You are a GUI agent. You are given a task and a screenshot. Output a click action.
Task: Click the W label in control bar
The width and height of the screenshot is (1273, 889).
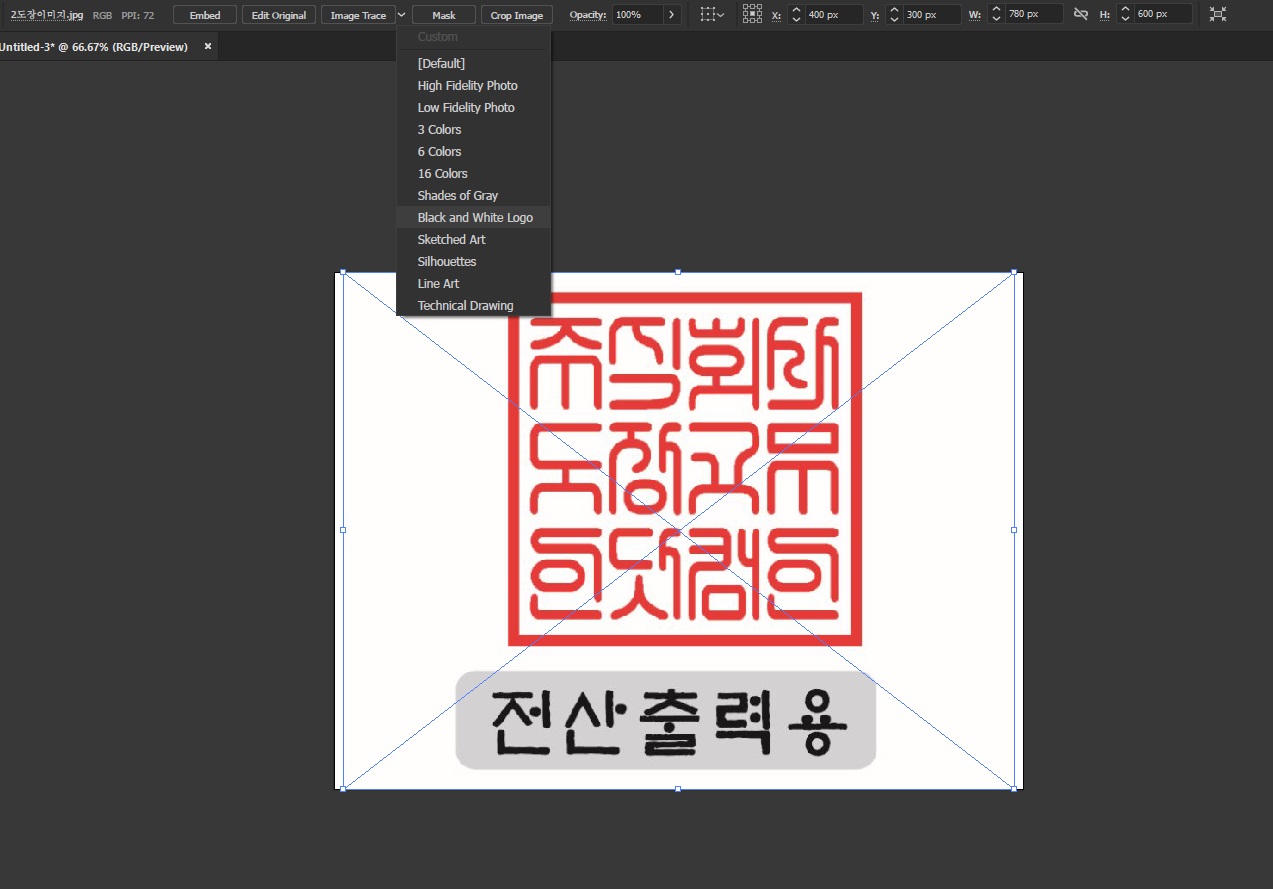974,15
